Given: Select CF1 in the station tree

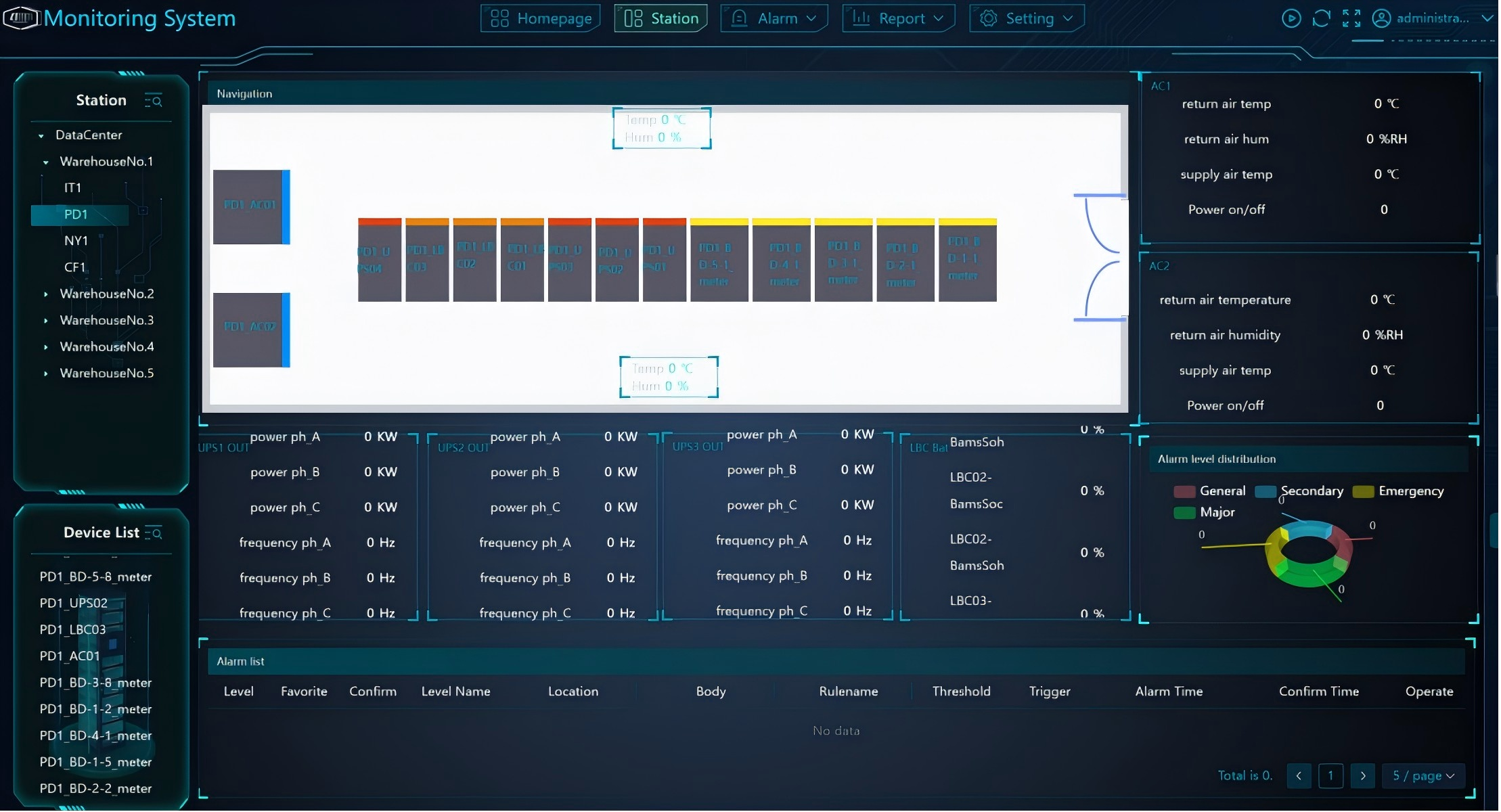Looking at the screenshot, I should click(x=74, y=268).
